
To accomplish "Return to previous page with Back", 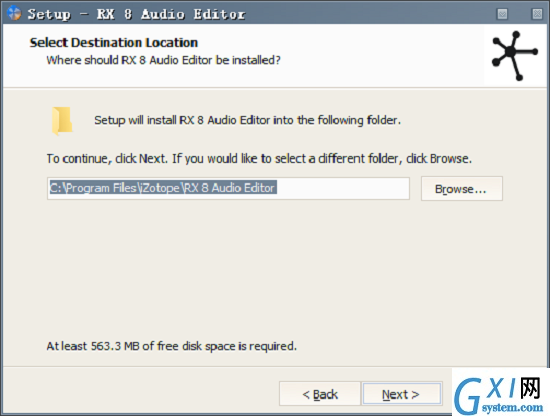I will tap(320, 394).
